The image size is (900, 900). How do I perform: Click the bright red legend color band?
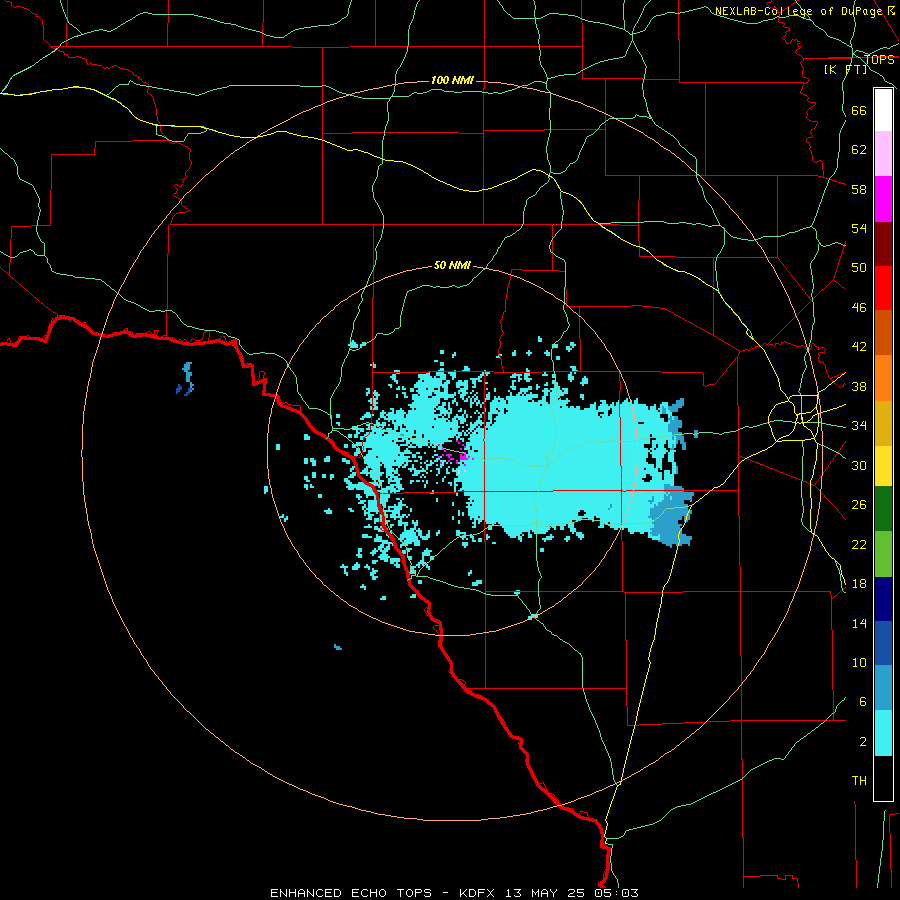[883, 288]
